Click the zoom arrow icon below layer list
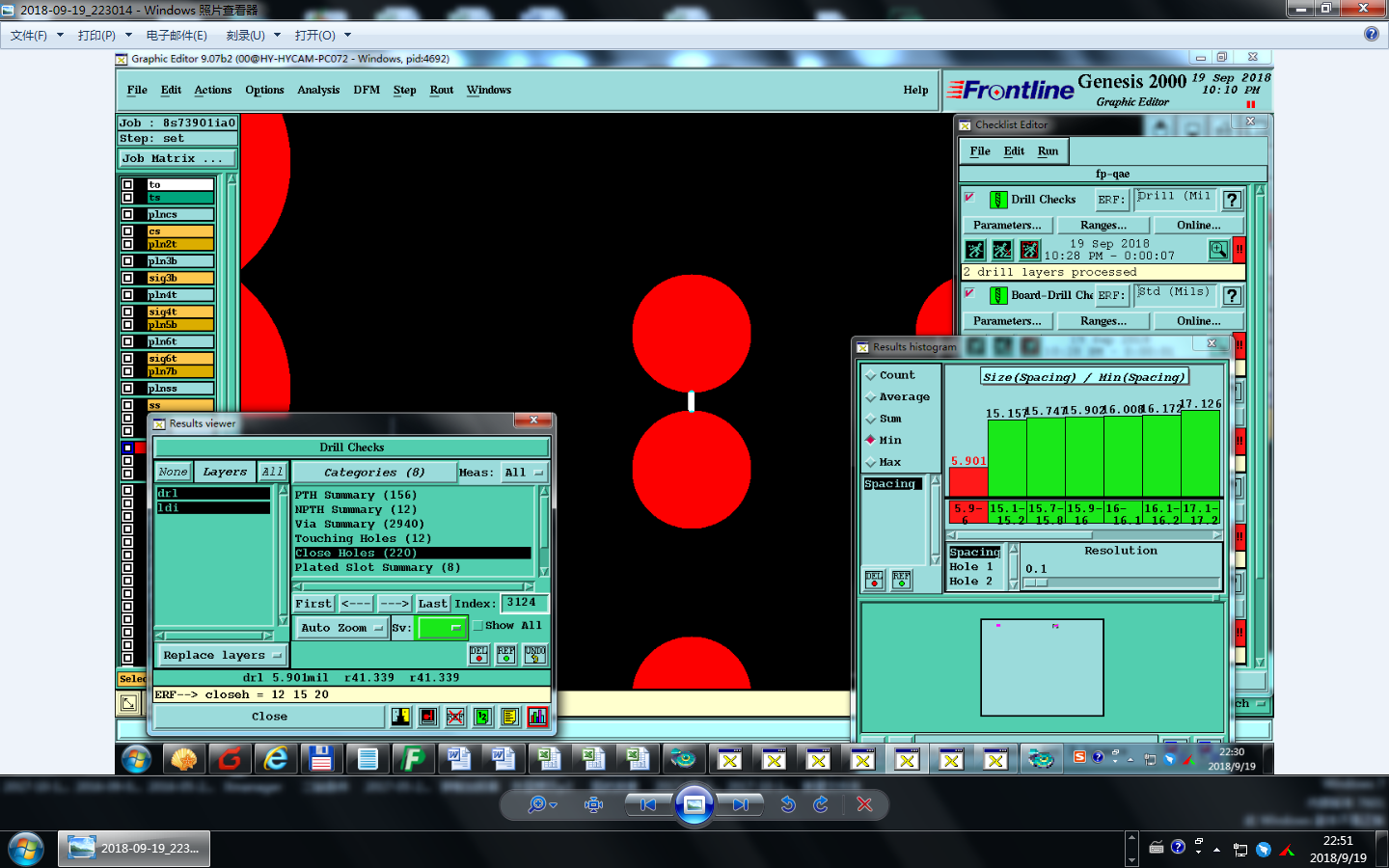Screen dimensions: 1389x868 tap(128, 704)
